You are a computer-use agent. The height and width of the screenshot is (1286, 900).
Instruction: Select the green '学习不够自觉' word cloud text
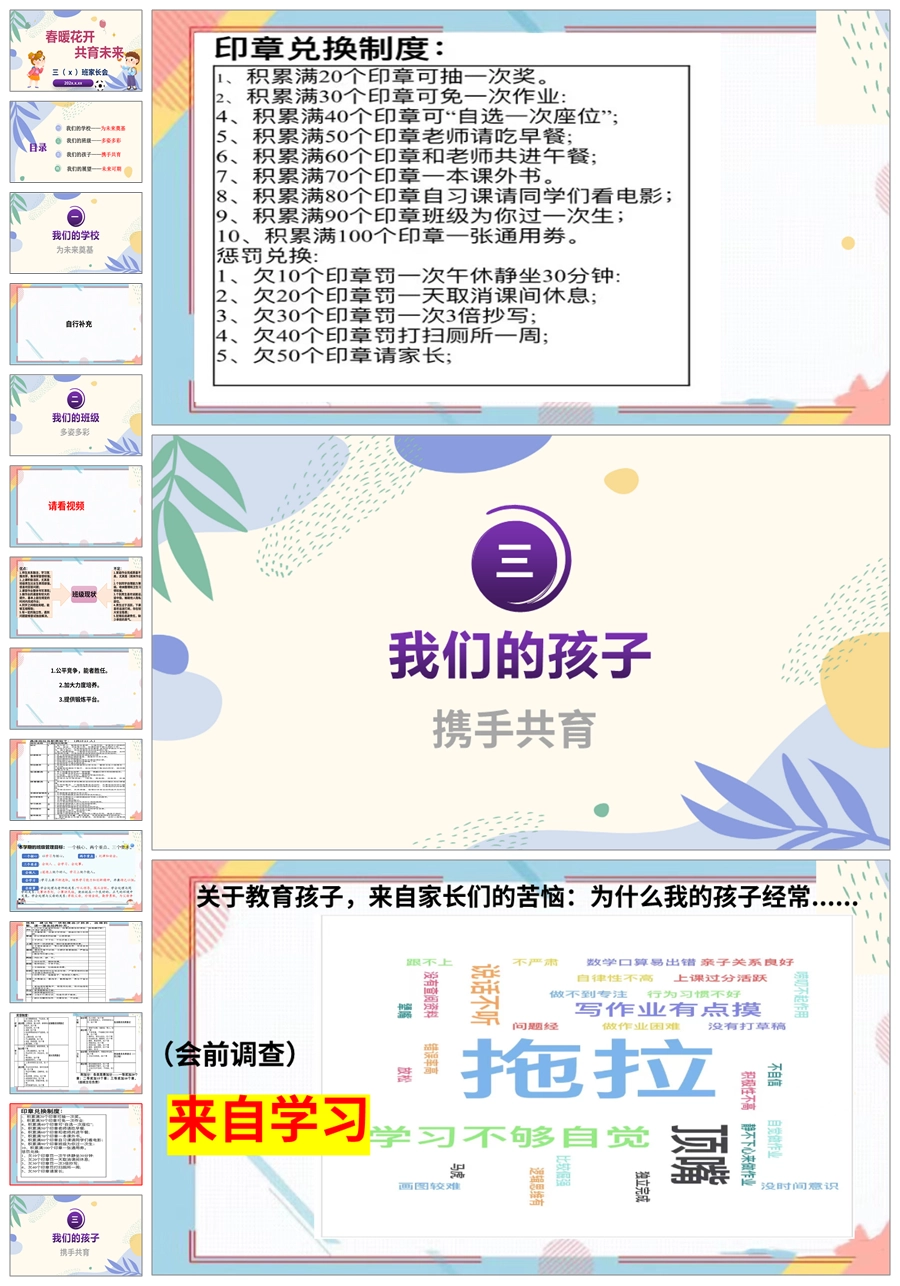tap(510, 1137)
